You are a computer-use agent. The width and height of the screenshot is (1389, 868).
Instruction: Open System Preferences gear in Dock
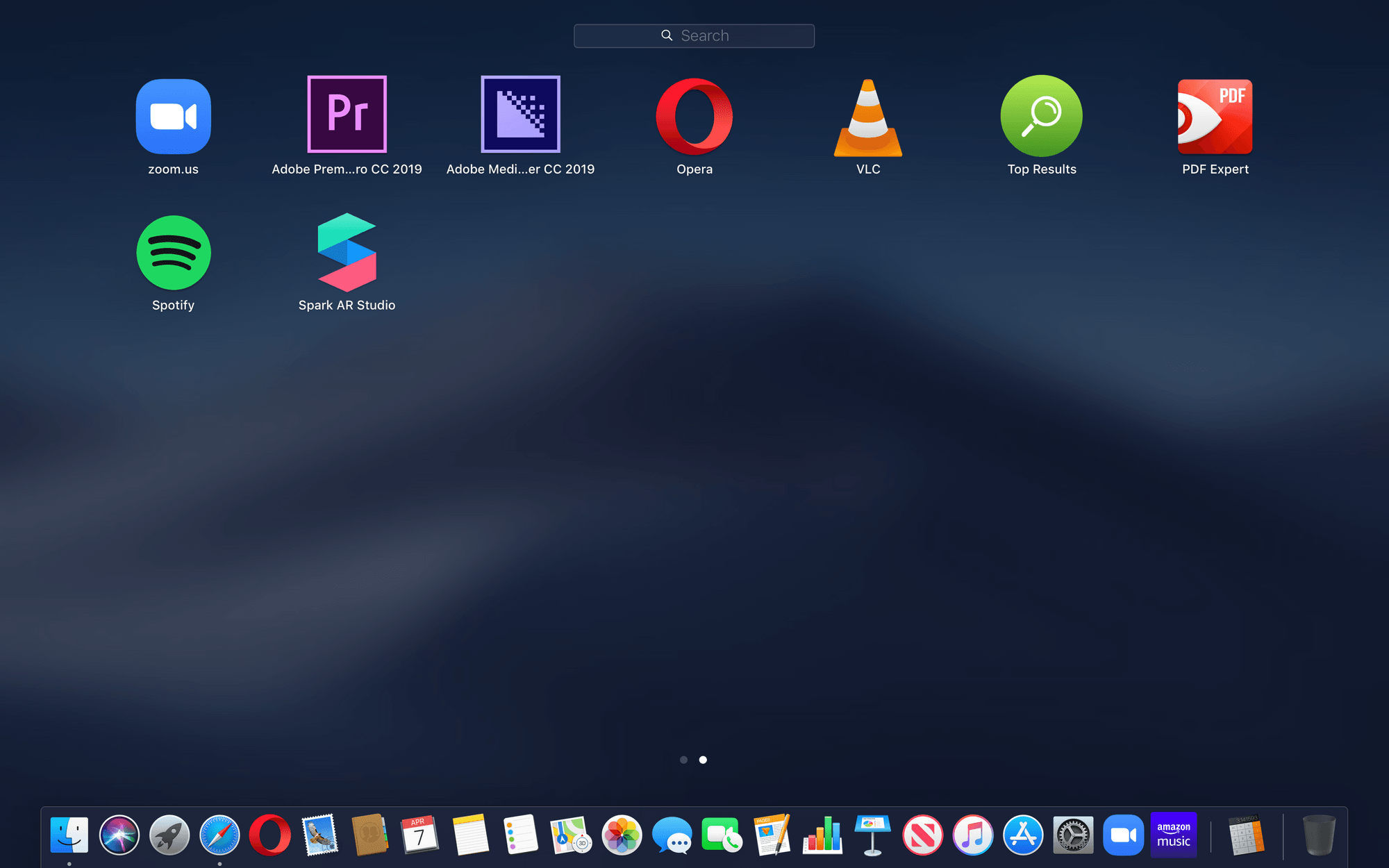click(1073, 835)
